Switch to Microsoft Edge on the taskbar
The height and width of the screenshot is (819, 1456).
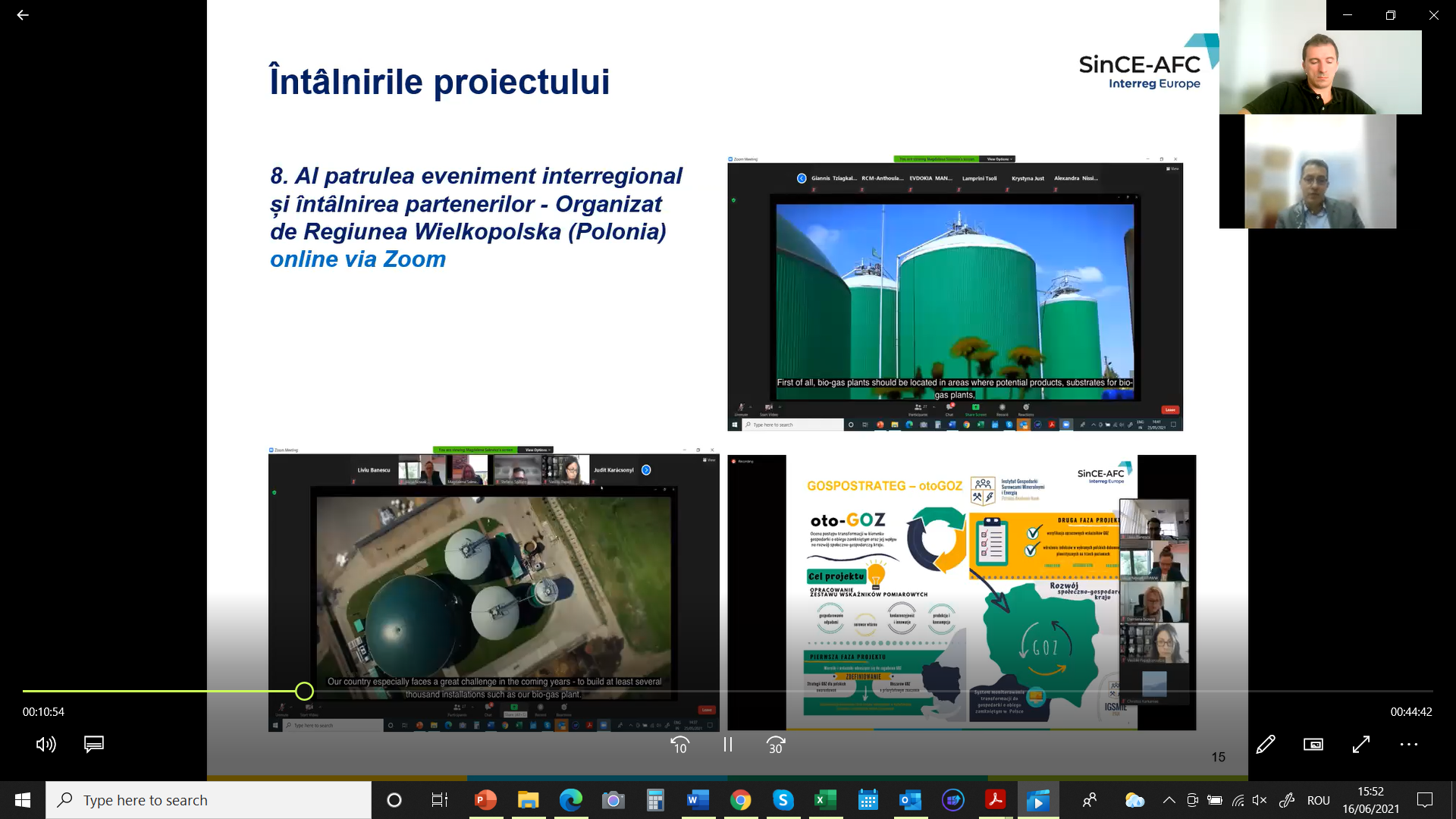pyautogui.click(x=570, y=800)
